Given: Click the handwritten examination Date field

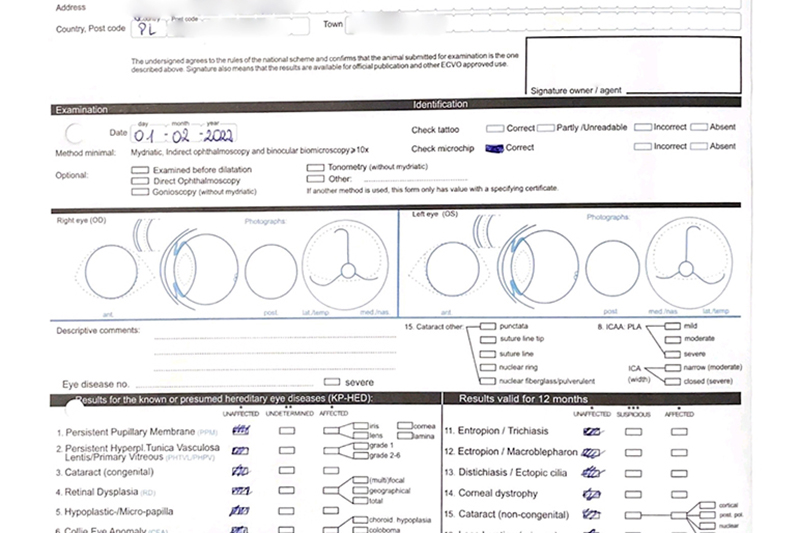Looking at the screenshot, I should click(184, 135).
